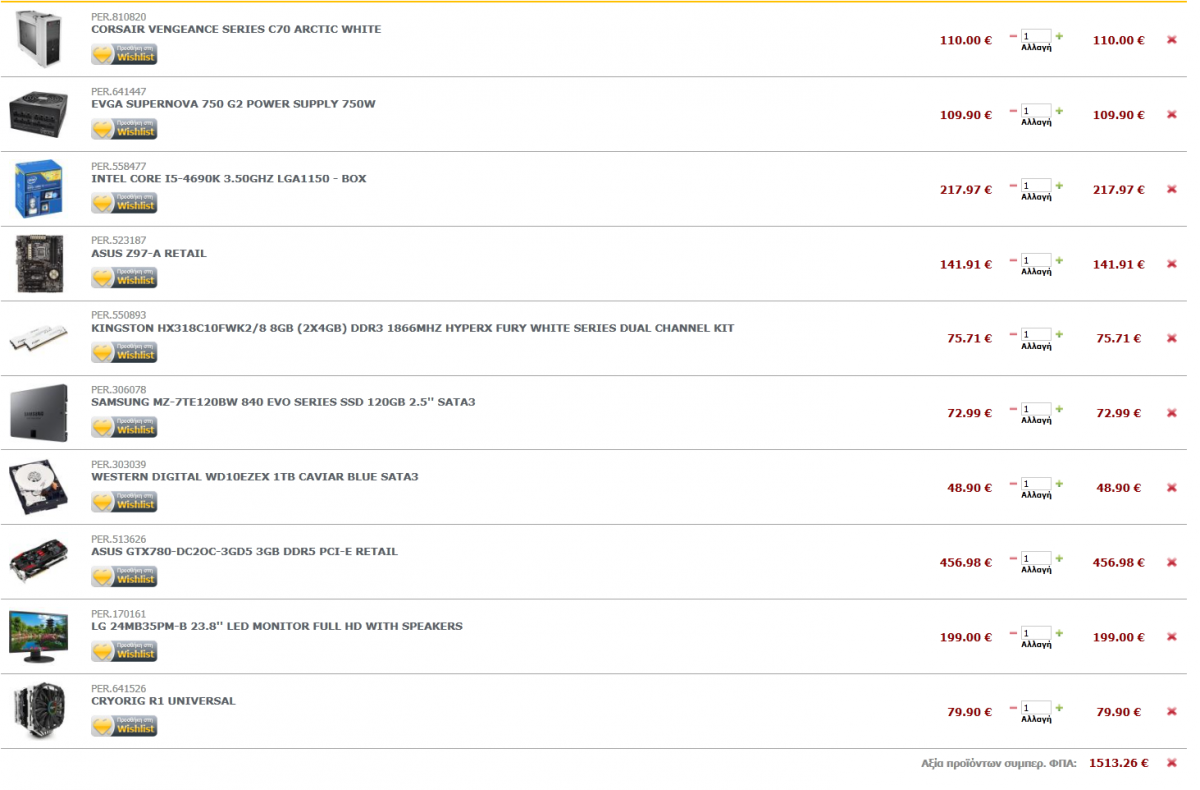The height and width of the screenshot is (790, 1200).
Task: Focus the quantity field for Corsair C70 case
Action: (x=1036, y=36)
